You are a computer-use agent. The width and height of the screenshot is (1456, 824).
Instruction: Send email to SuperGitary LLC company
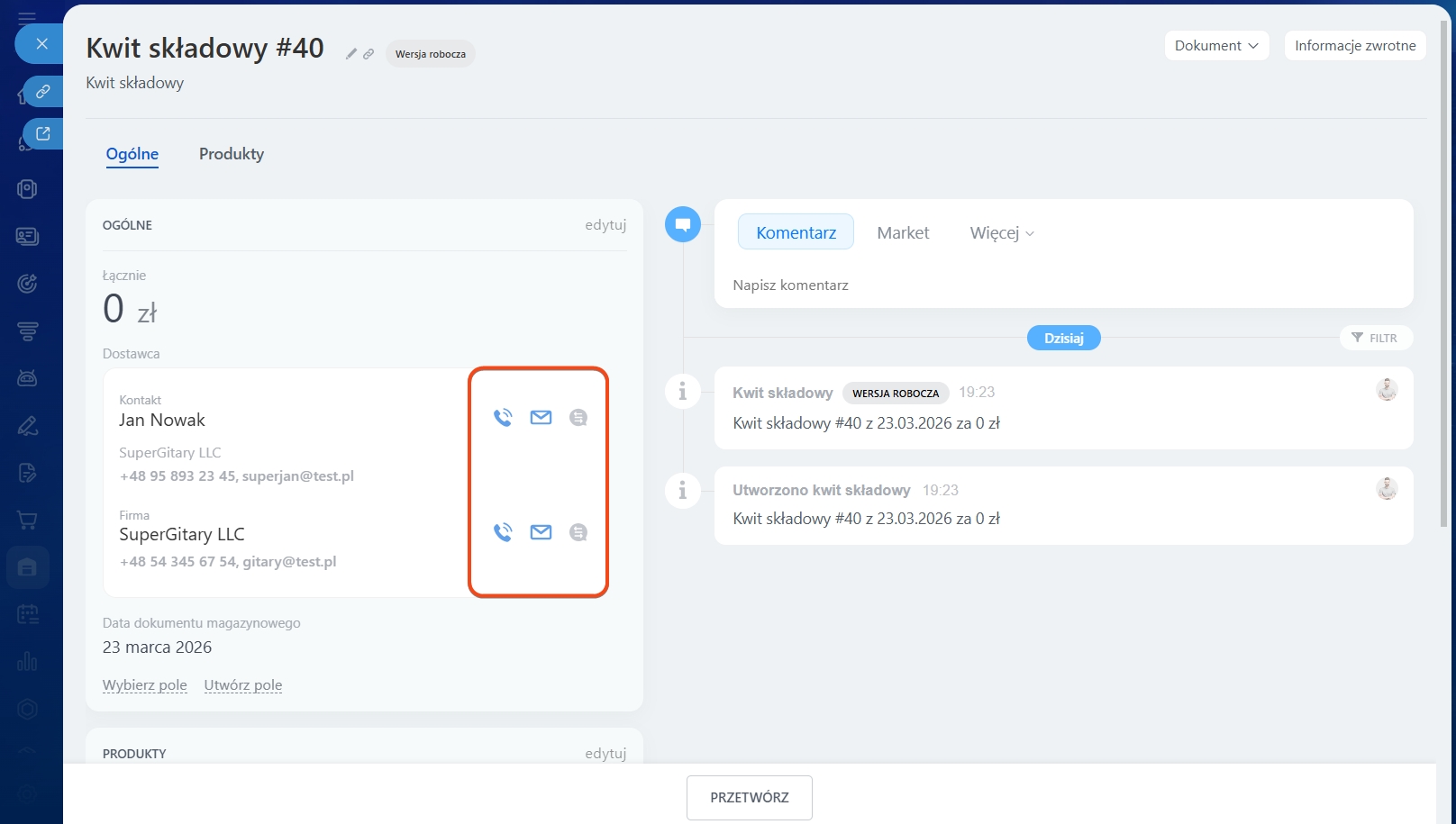coord(541,532)
